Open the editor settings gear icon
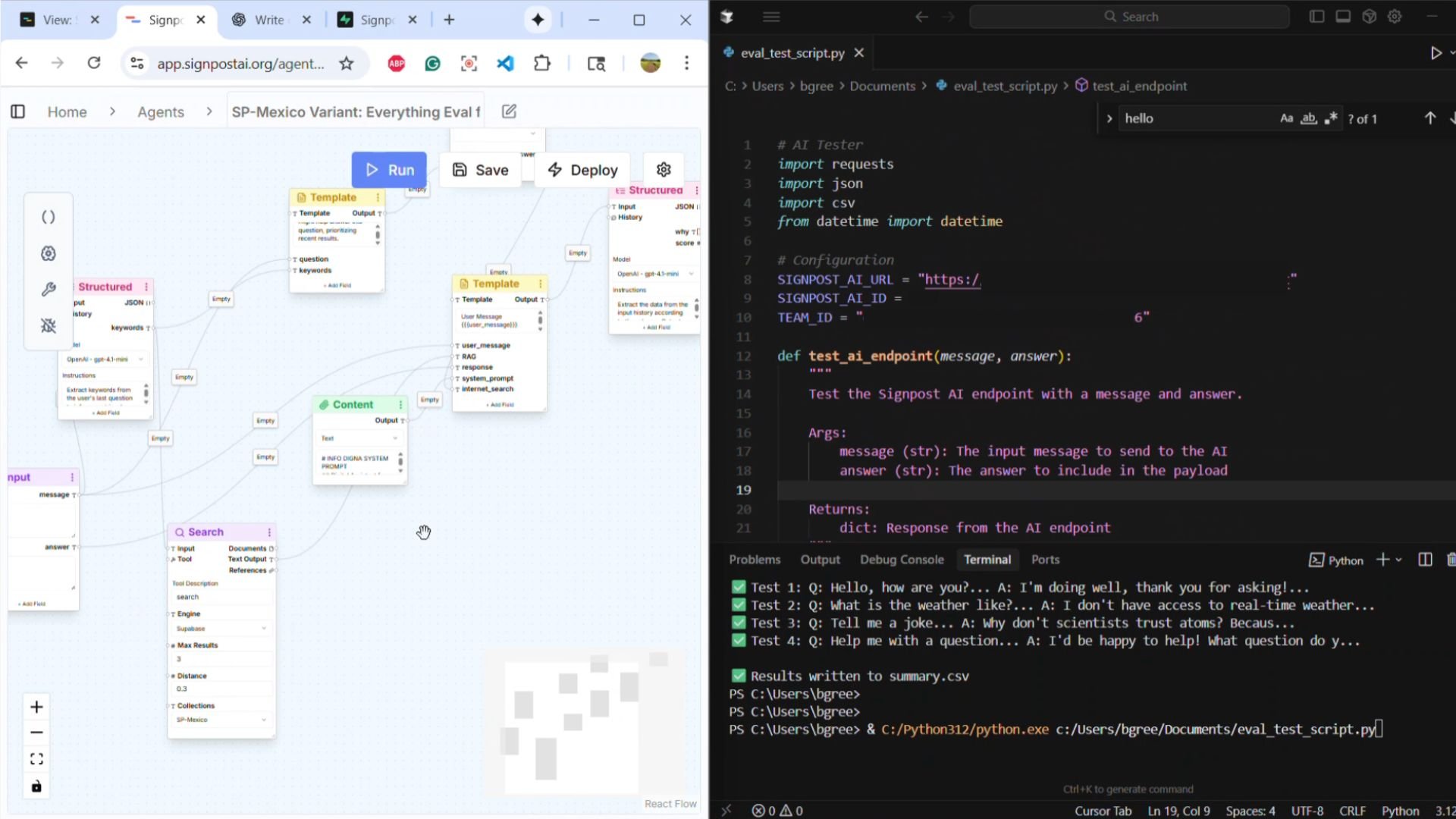The height and width of the screenshot is (819, 1456). tap(1395, 17)
